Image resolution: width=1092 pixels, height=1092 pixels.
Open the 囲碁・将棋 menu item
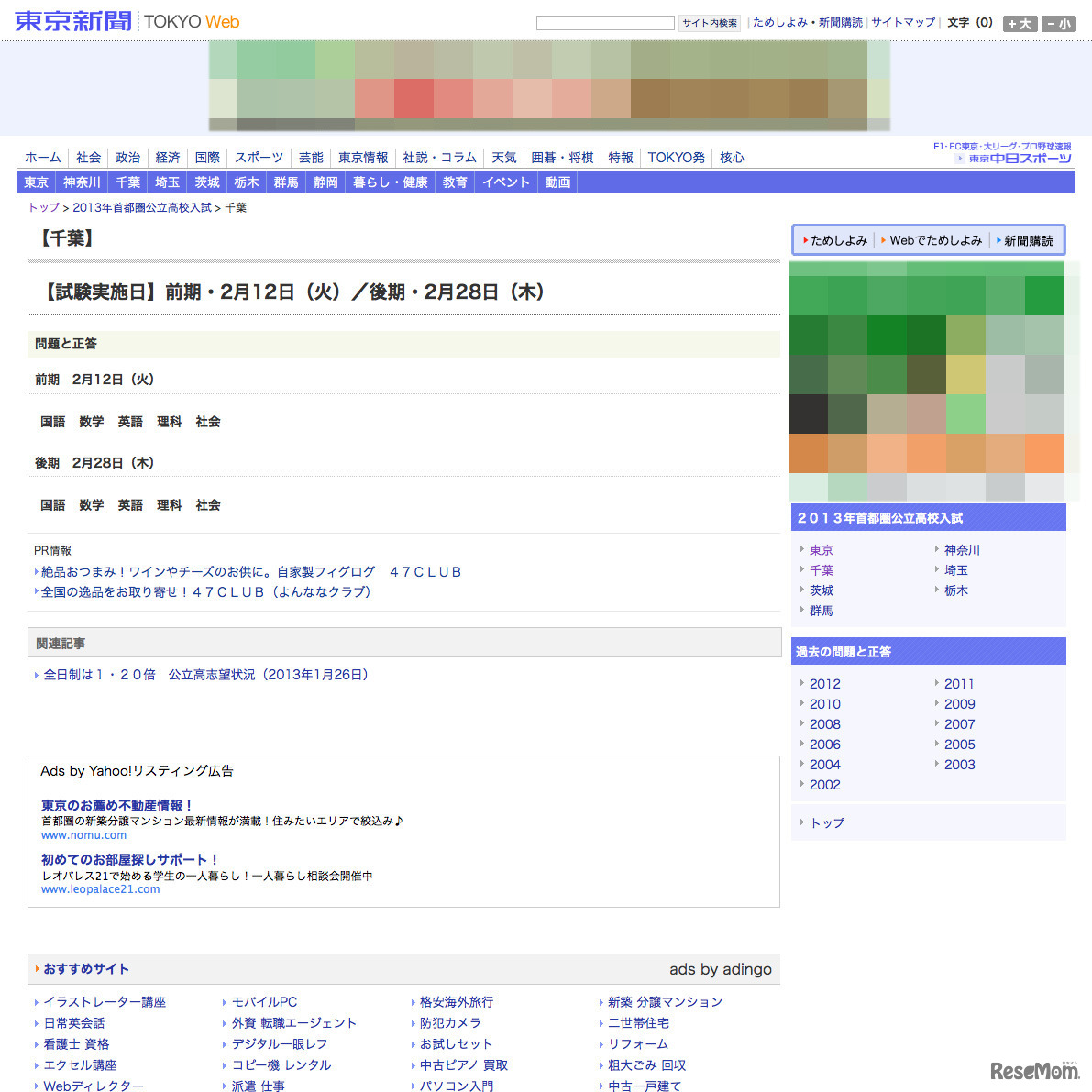(x=562, y=158)
